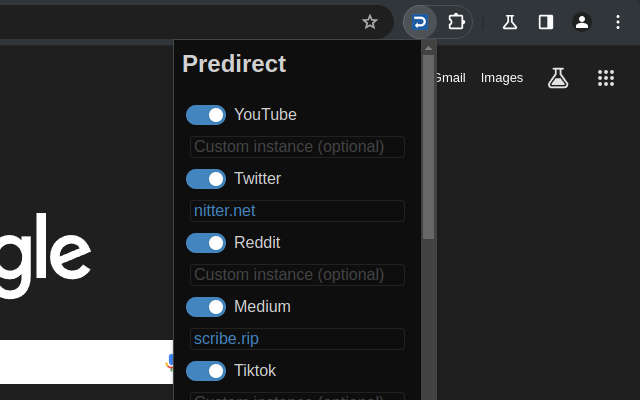Screen dimensions: 640x400
Task: Click the Medium label
Action: tap(262, 307)
